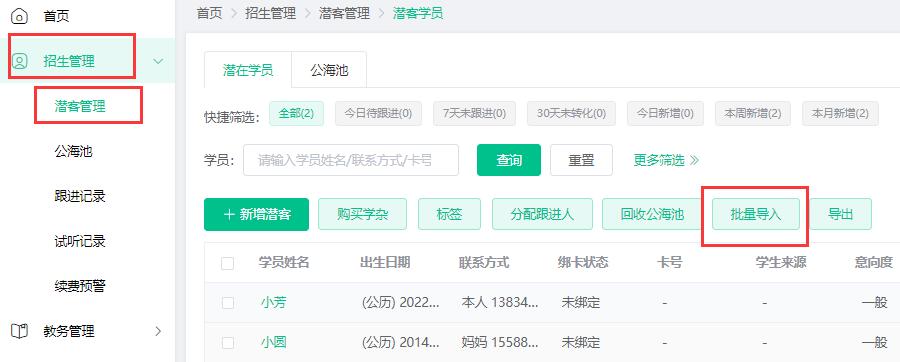Select the 今日待跟进(0) quick filter
Viewport: 900px width, 362px height.
[378, 114]
